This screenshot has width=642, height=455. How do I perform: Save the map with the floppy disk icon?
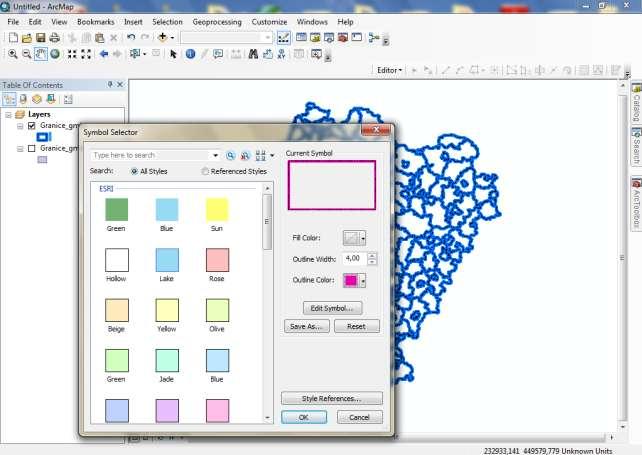click(41, 38)
